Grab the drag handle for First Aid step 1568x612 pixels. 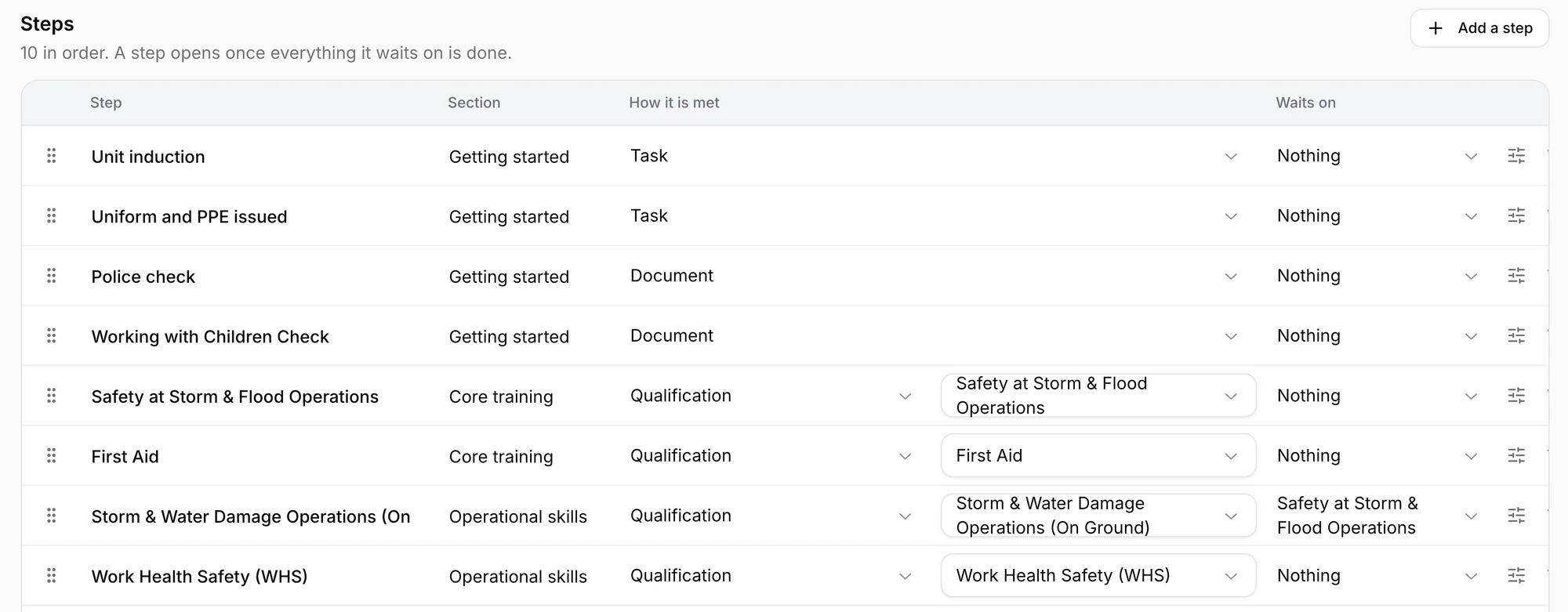(52, 455)
